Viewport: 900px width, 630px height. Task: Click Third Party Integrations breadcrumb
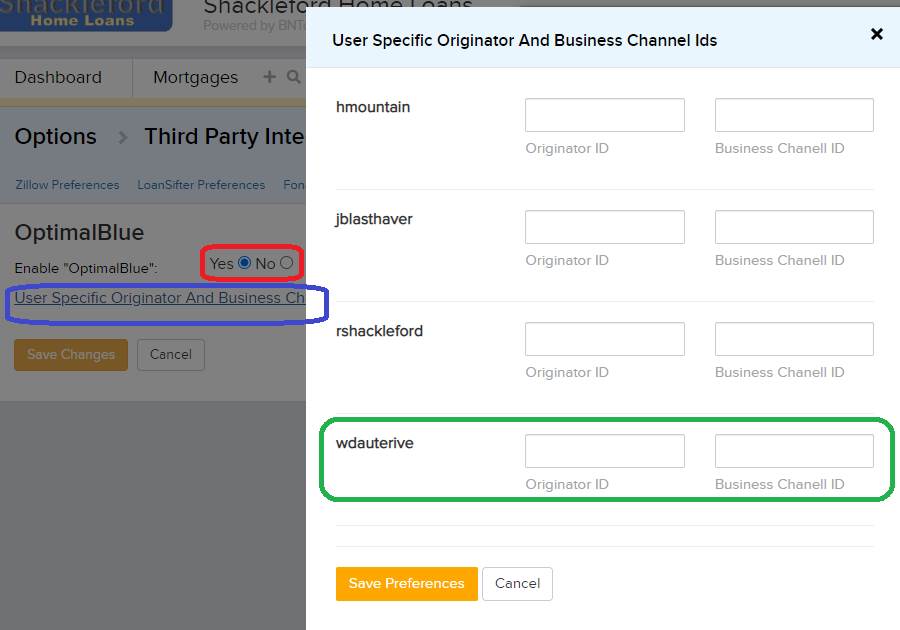click(224, 137)
